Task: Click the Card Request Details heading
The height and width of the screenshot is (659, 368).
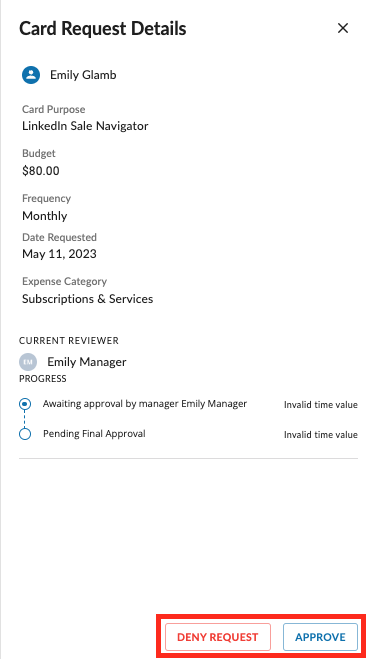Action: click(103, 29)
